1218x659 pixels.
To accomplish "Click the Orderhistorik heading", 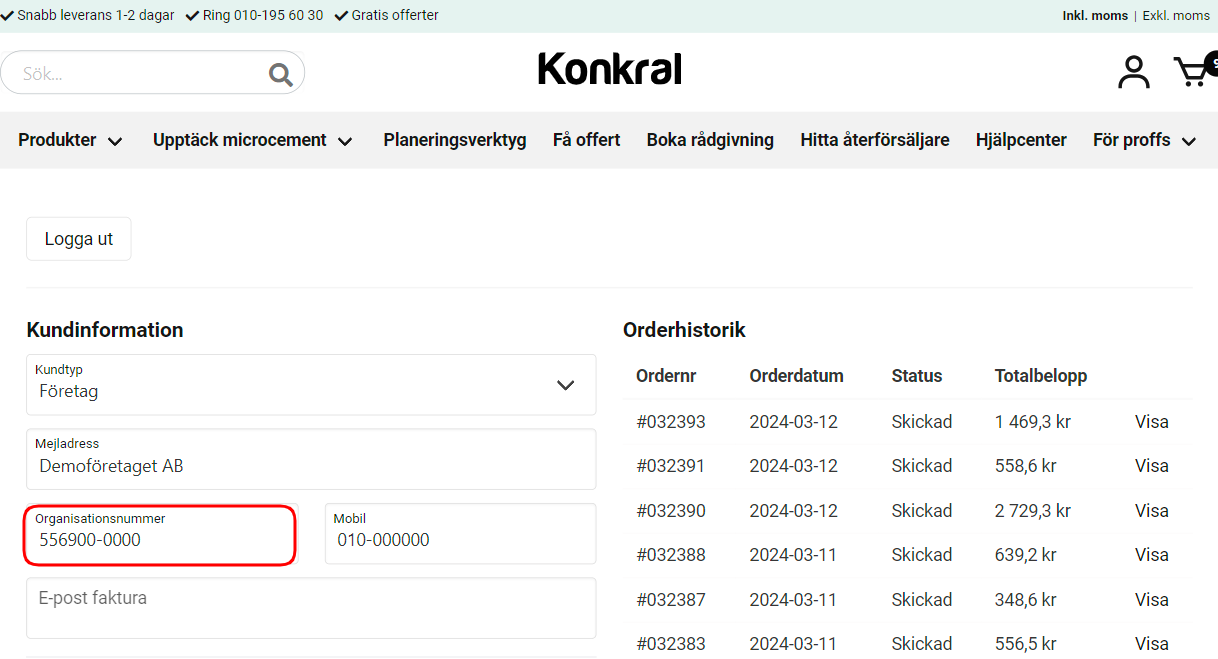I will [x=684, y=330].
